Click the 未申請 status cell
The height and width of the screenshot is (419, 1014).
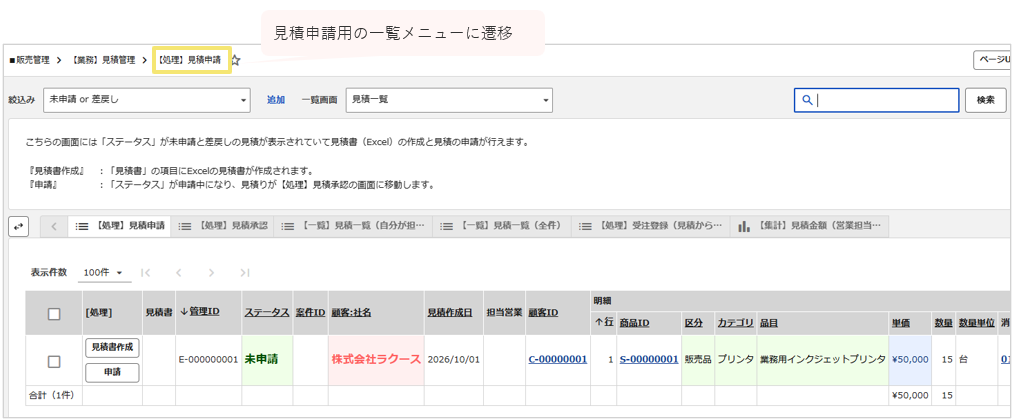pyautogui.click(x=266, y=360)
